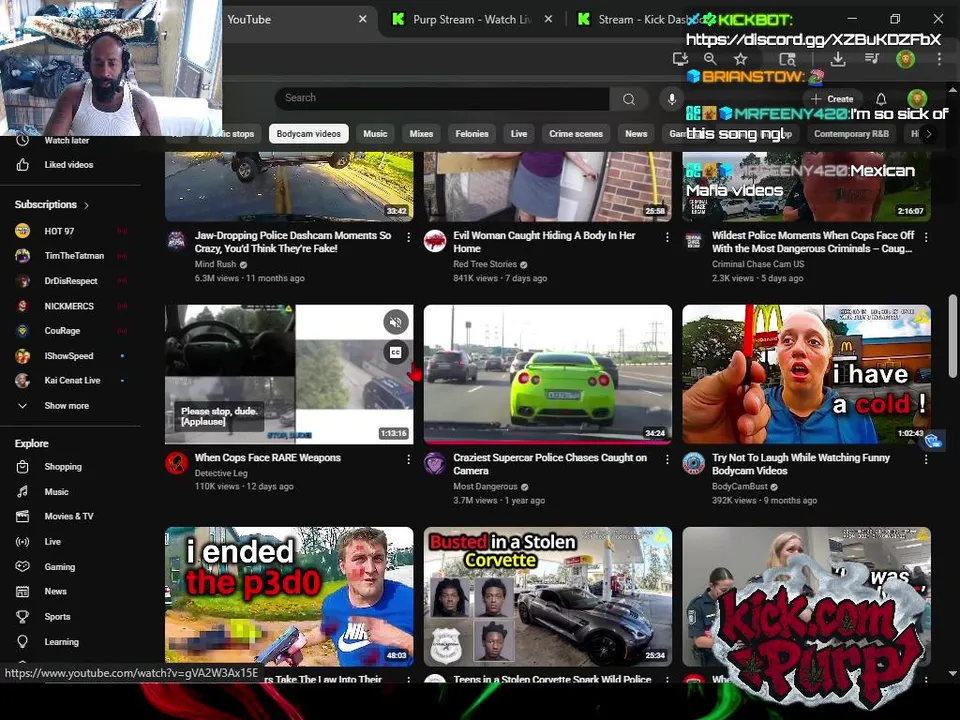The image size is (960, 720).
Task: Play the 'i have a cold' thumbnail
Action: click(x=806, y=374)
